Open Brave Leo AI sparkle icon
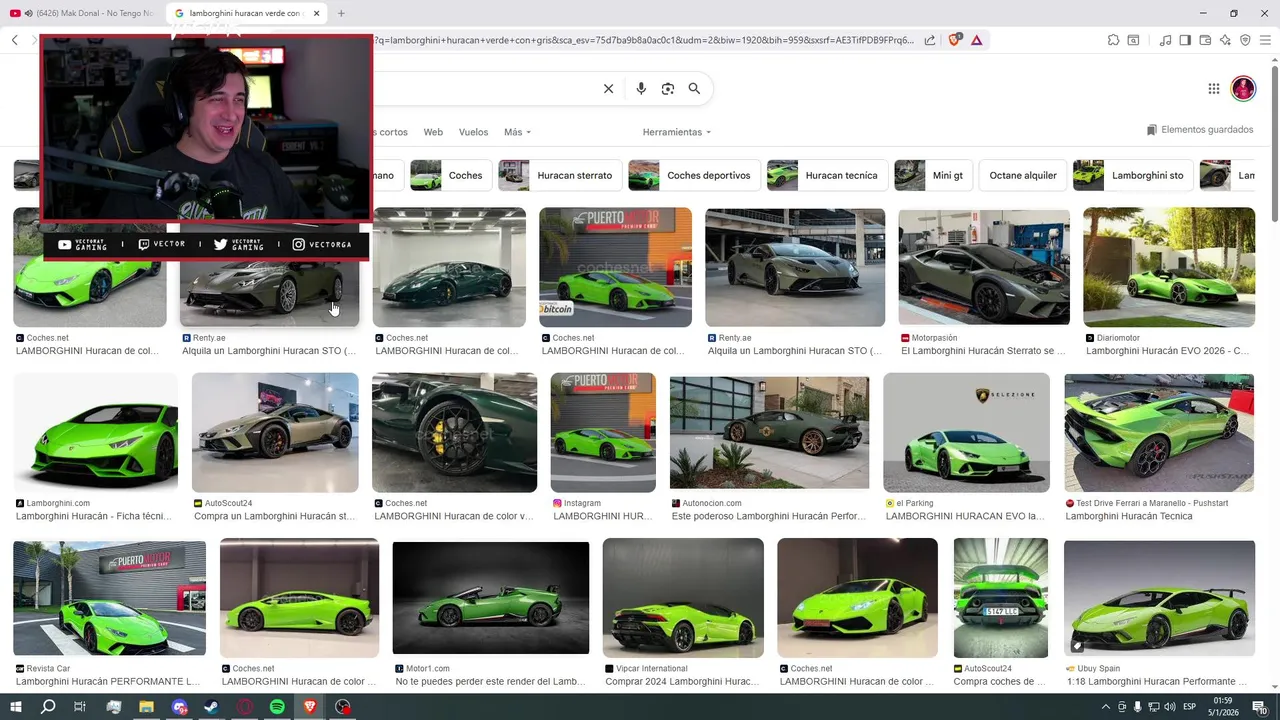 1225,40
